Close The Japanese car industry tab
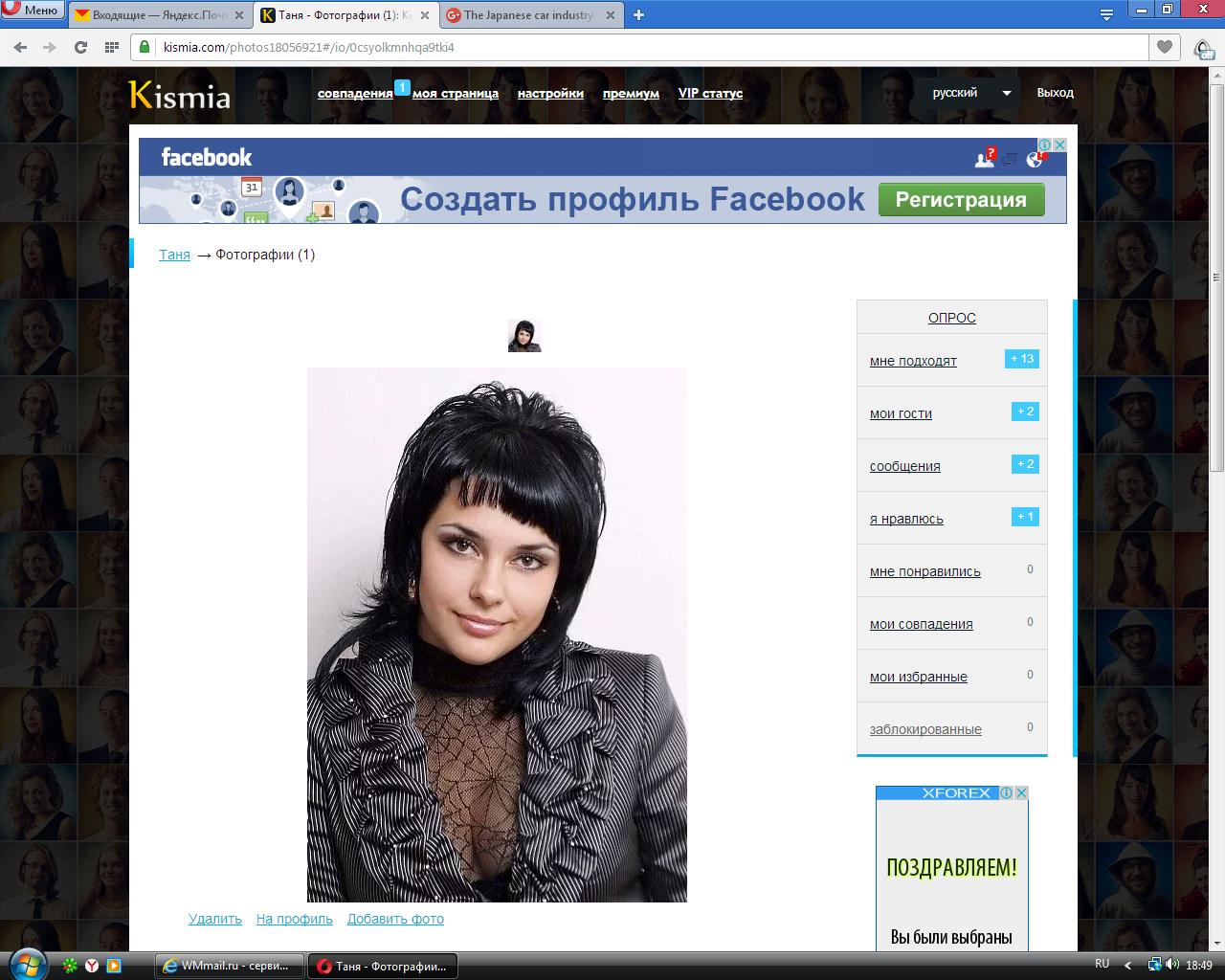Viewport: 1225px width, 980px height. [x=610, y=15]
